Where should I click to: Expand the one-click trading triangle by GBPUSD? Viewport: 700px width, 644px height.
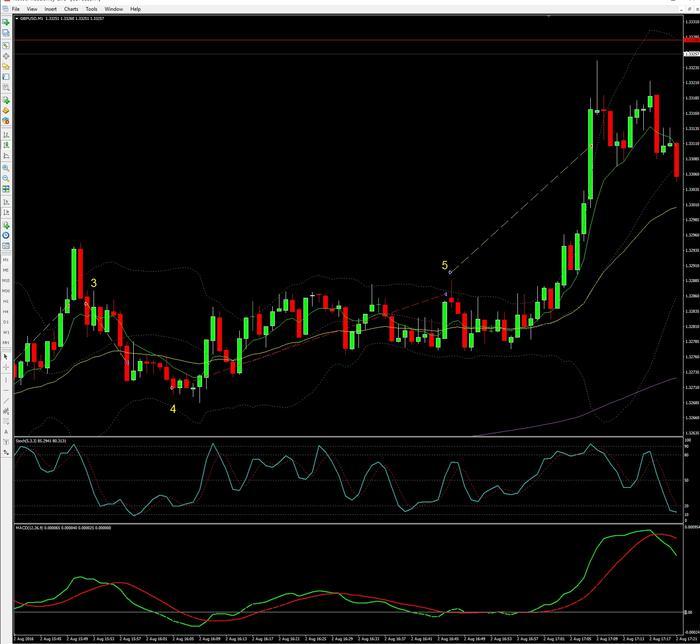click(17, 19)
